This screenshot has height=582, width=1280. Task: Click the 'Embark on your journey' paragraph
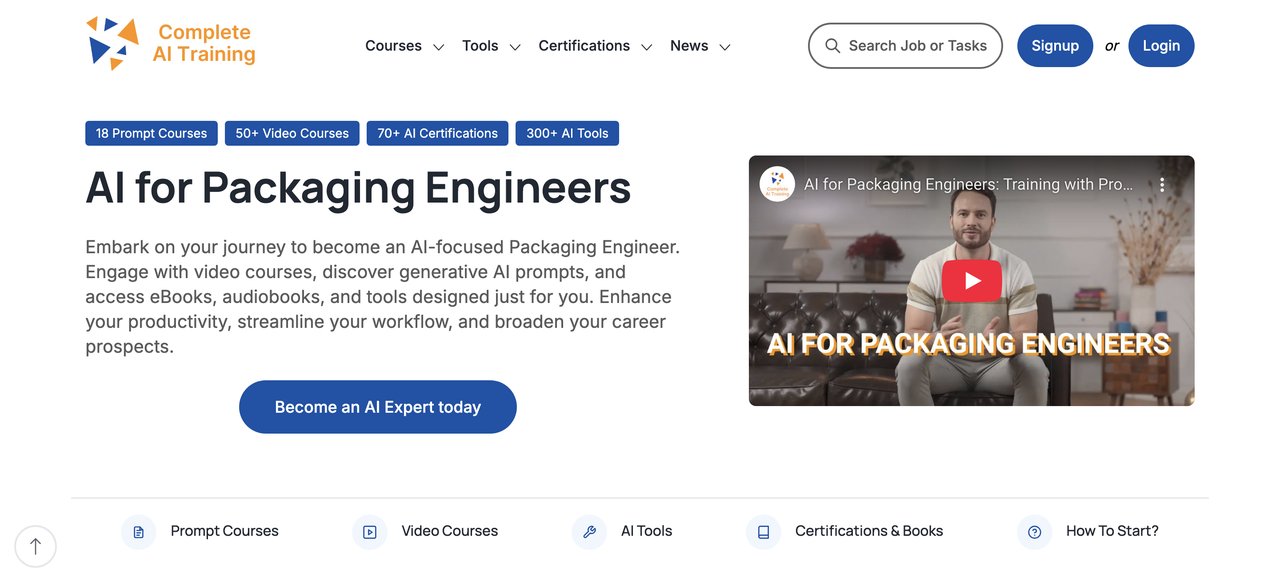[x=383, y=297]
